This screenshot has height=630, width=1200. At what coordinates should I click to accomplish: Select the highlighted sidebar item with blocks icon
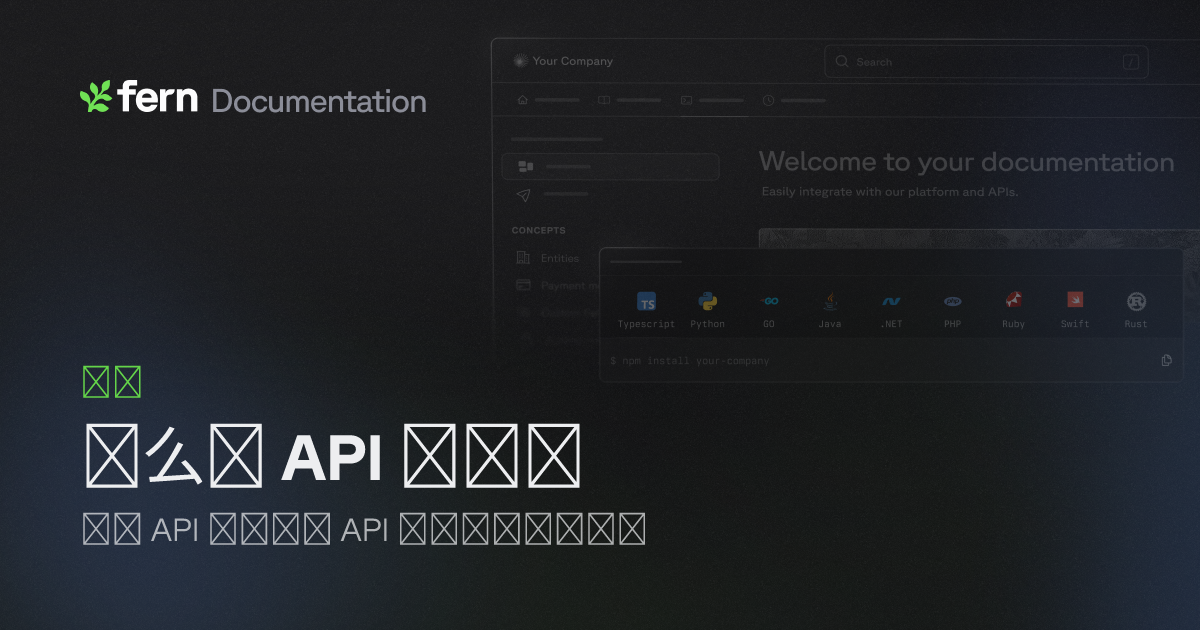coord(610,166)
